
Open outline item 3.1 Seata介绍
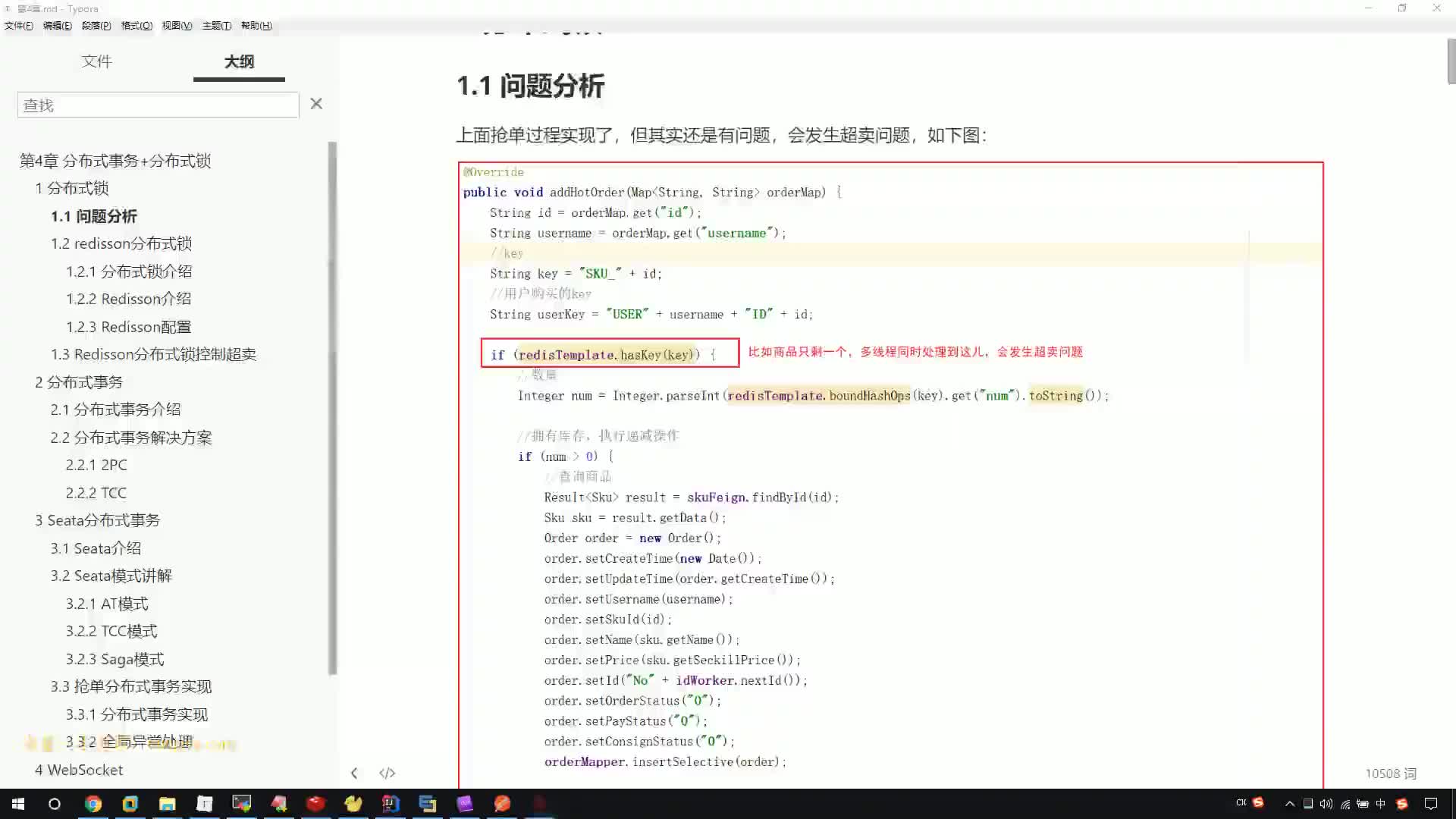[x=96, y=548]
